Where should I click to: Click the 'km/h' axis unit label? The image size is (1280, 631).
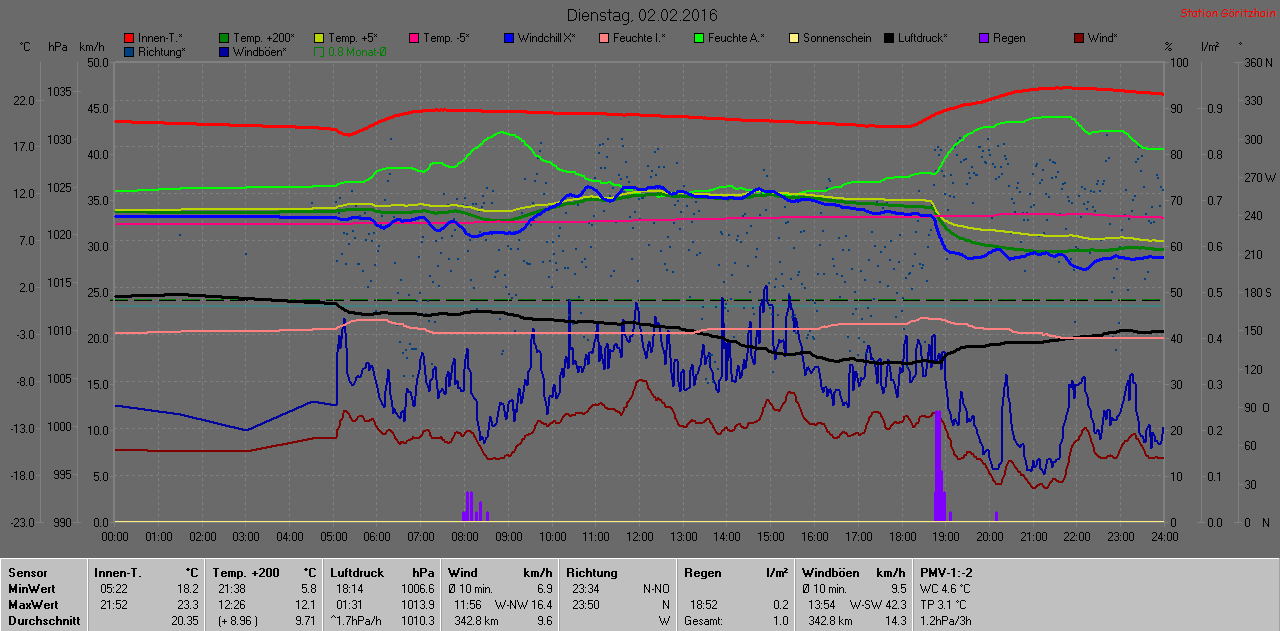pyautogui.click(x=91, y=47)
